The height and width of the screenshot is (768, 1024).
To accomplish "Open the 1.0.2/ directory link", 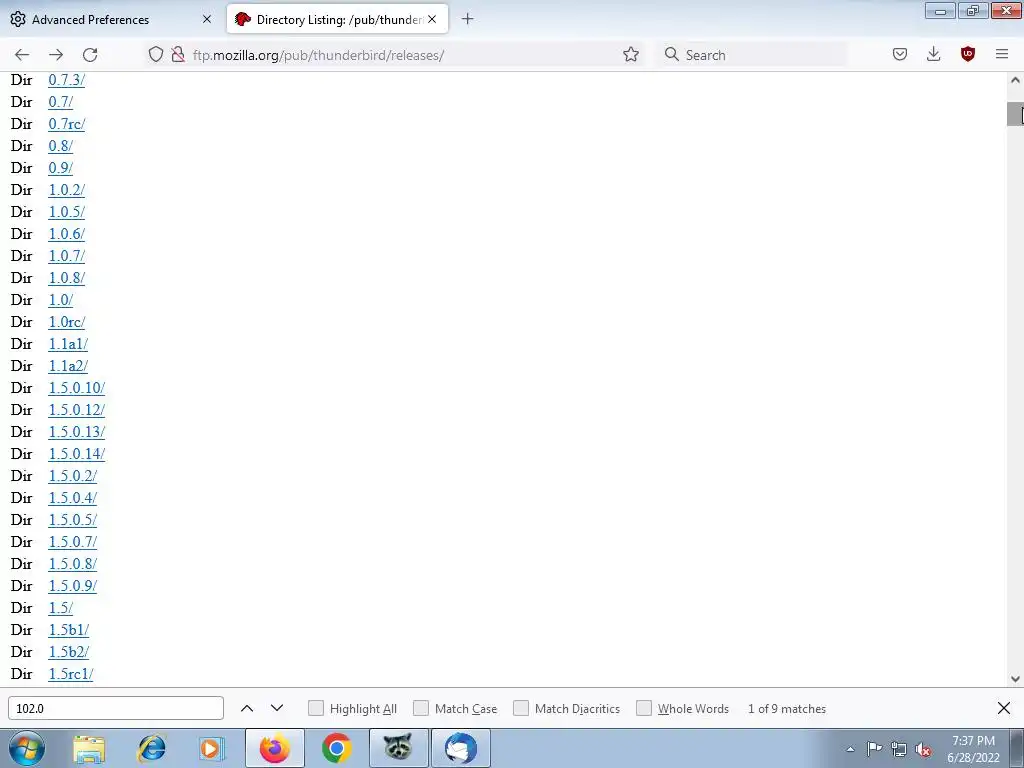I will pyautogui.click(x=67, y=190).
